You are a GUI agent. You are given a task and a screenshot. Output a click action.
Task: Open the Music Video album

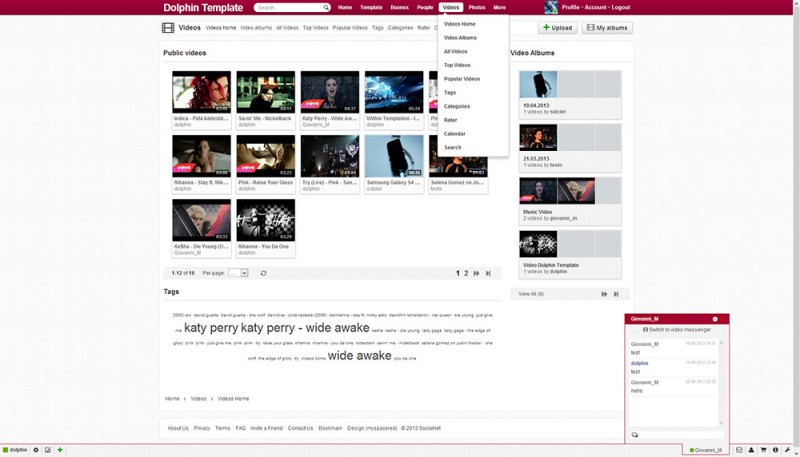coord(570,201)
